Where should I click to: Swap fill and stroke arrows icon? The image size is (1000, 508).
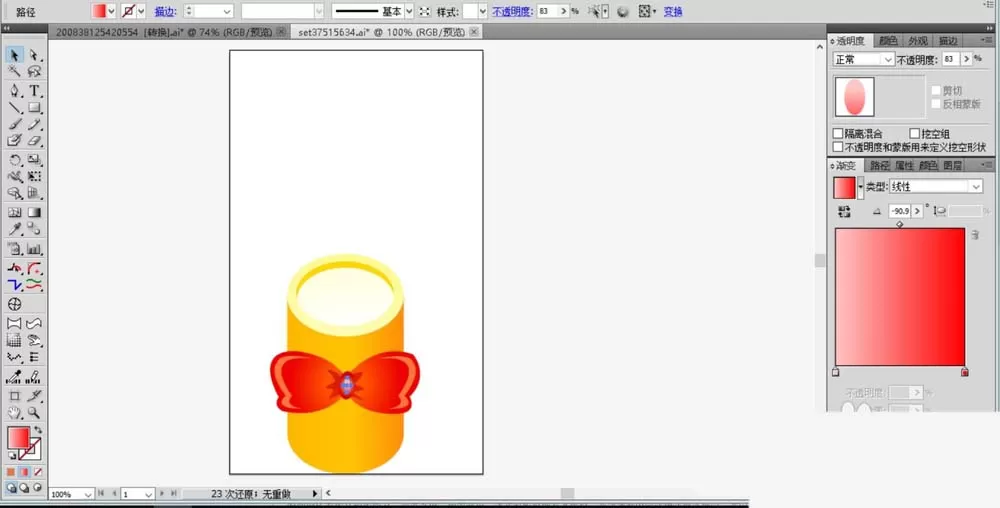(x=38, y=430)
